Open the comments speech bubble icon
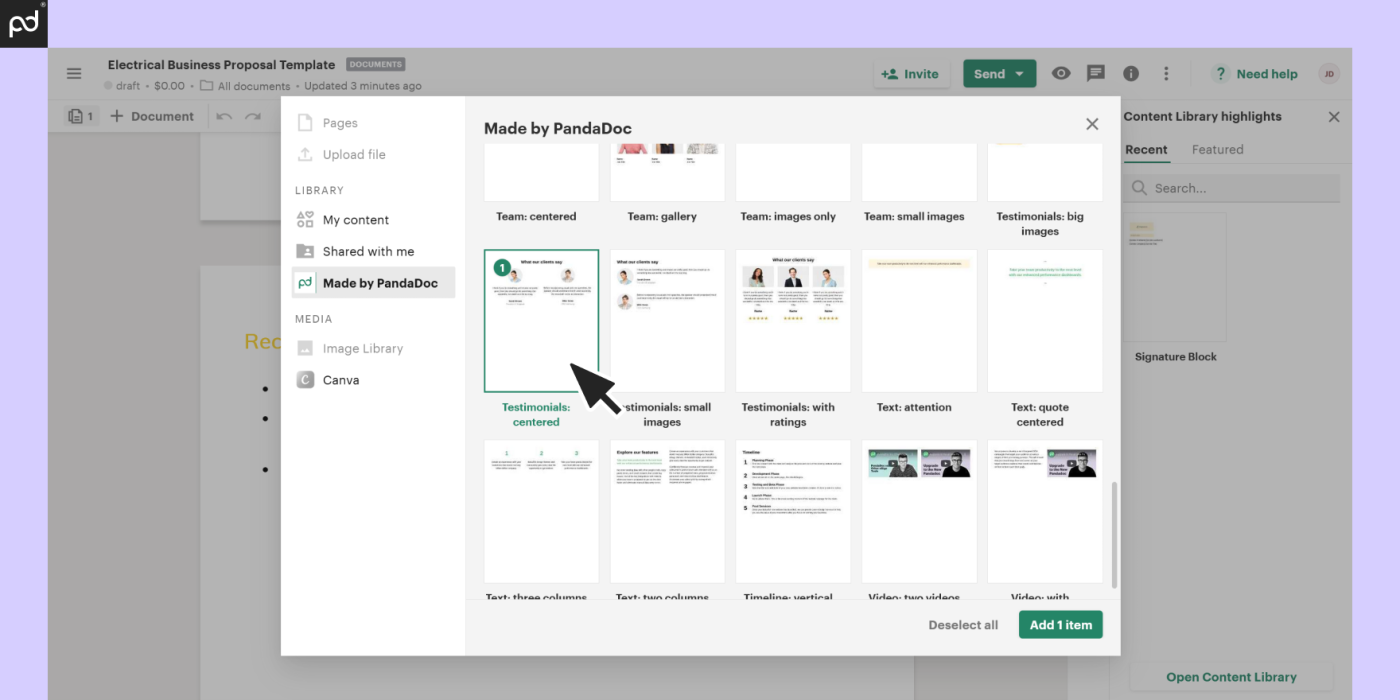1400x700 pixels. (1095, 73)
